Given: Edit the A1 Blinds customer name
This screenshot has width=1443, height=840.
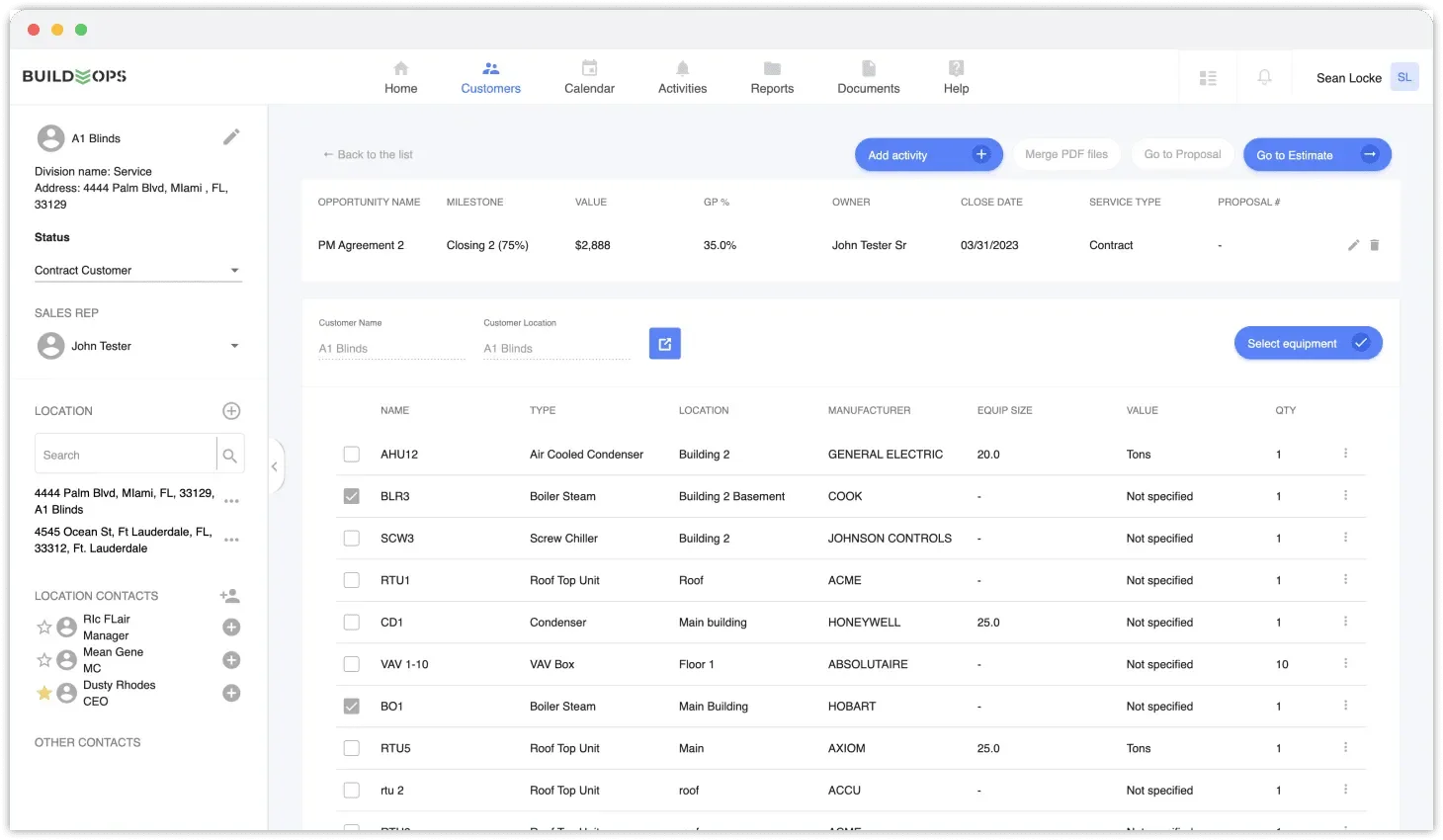Looking at the screenshot, I should [x=230, y=137].
